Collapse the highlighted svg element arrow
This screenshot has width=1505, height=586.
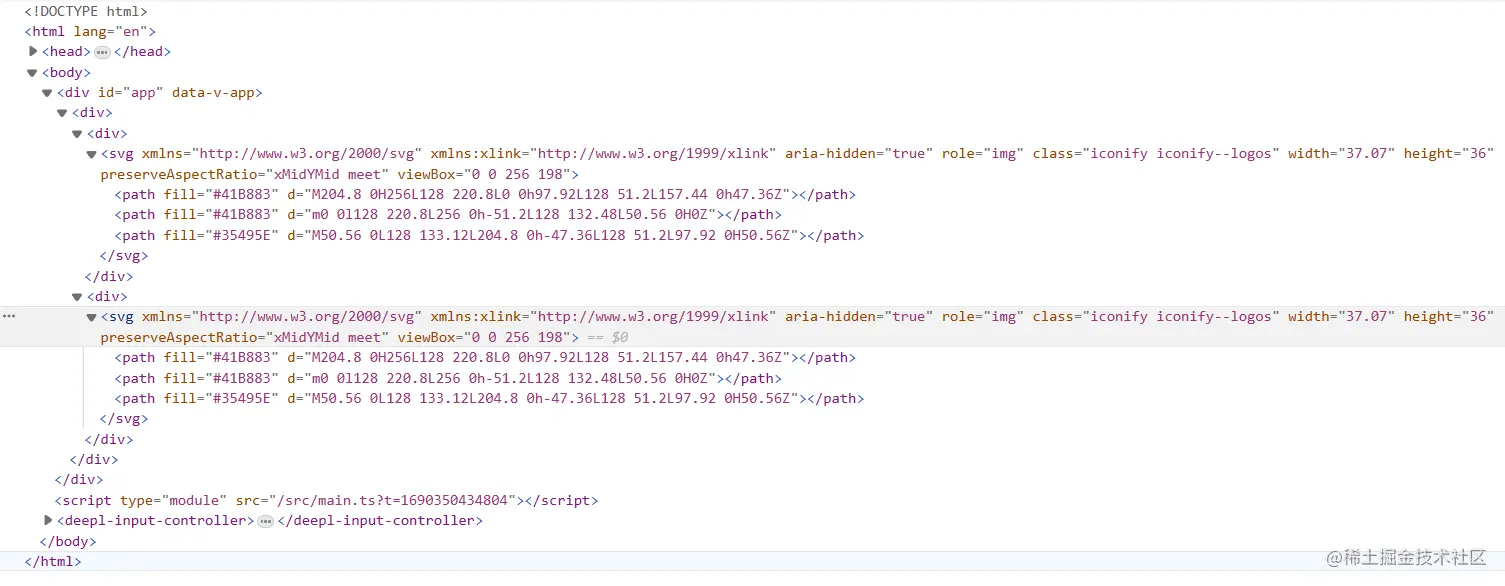click(92, 317)
